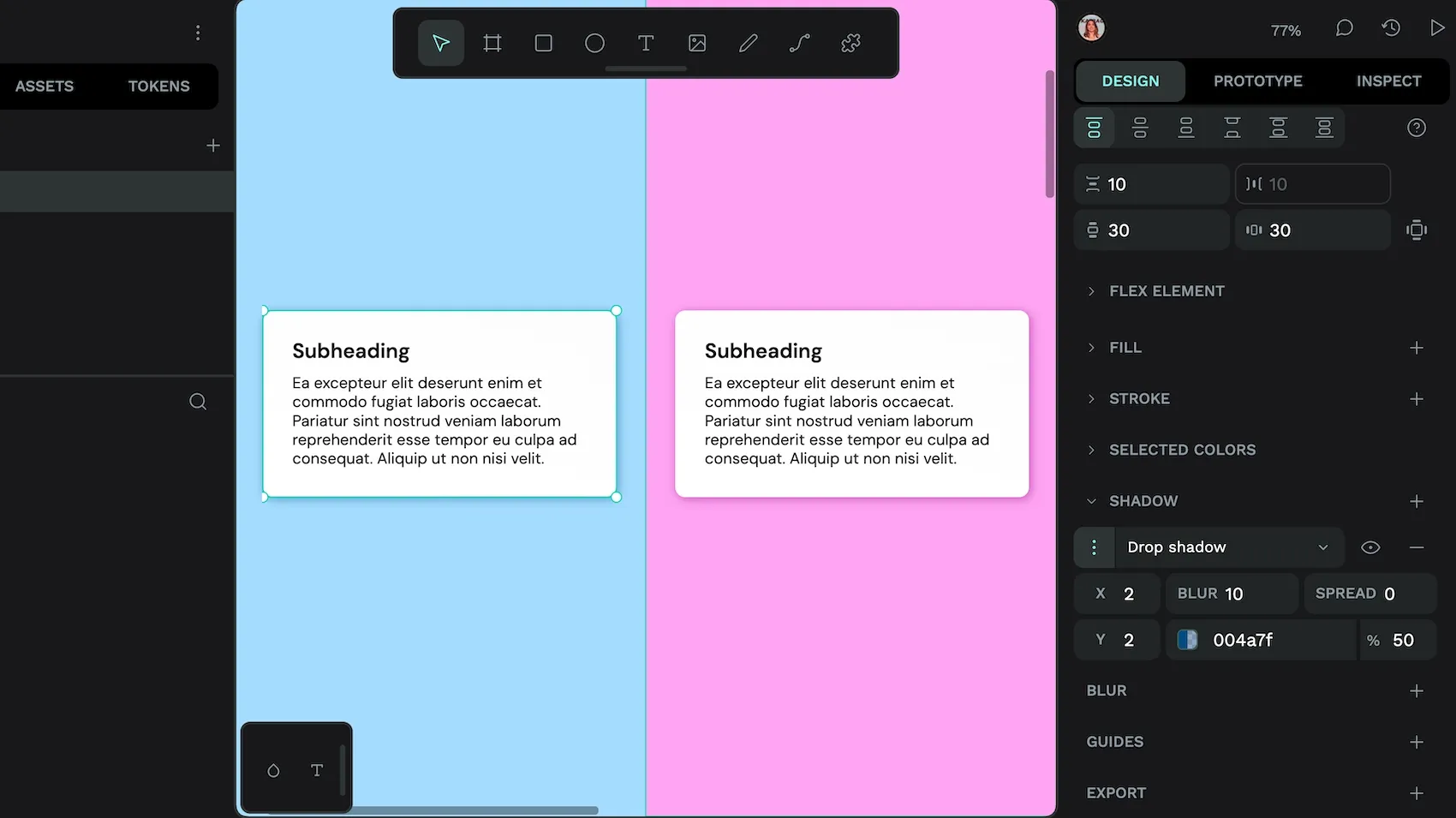The height and width of the screenshot is (818, 1456).
Task: Toggle independent padding button
Action: [x=1417, y=230]
